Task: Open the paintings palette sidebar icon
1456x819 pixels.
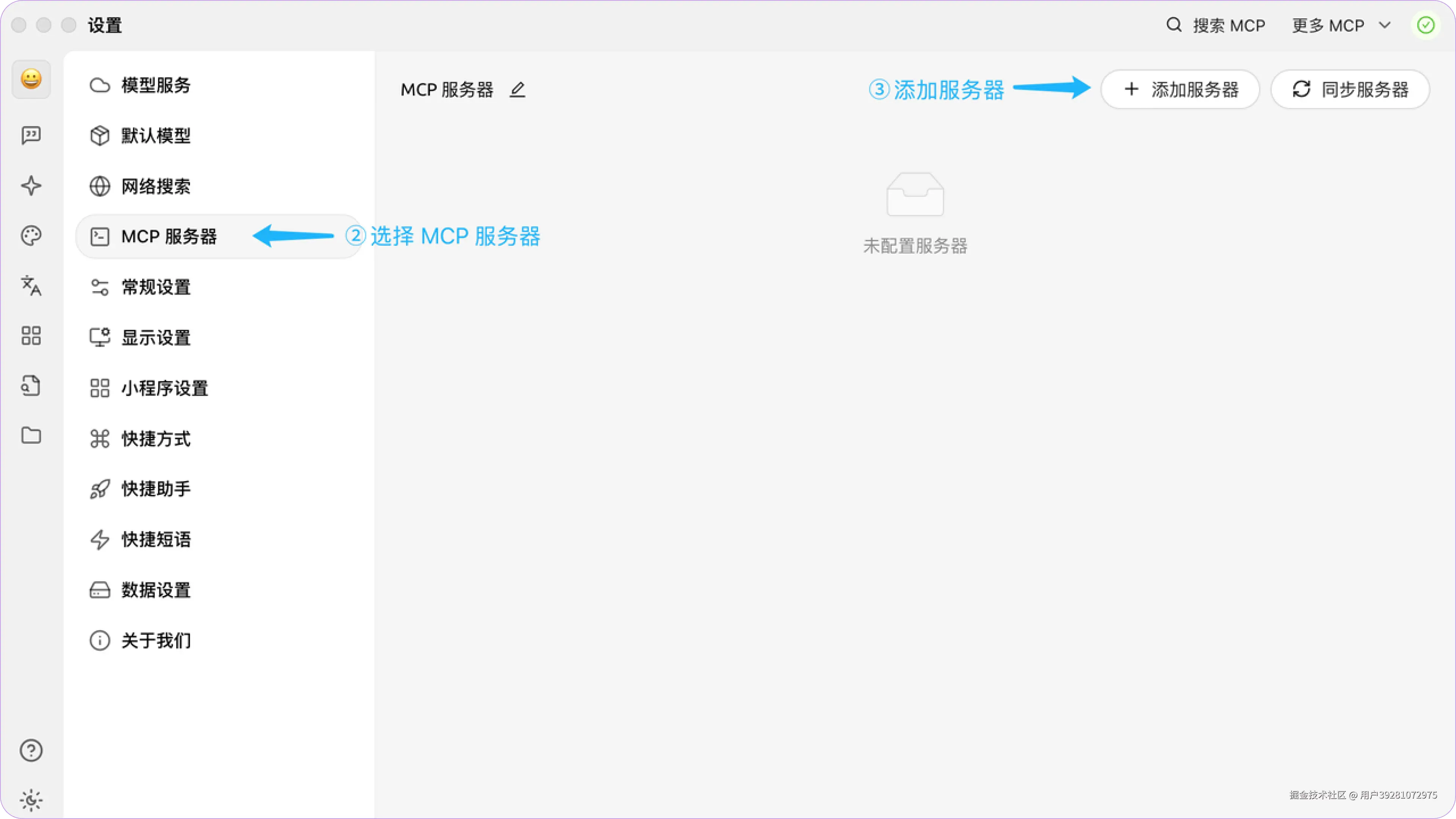Action: click(31, 236)
